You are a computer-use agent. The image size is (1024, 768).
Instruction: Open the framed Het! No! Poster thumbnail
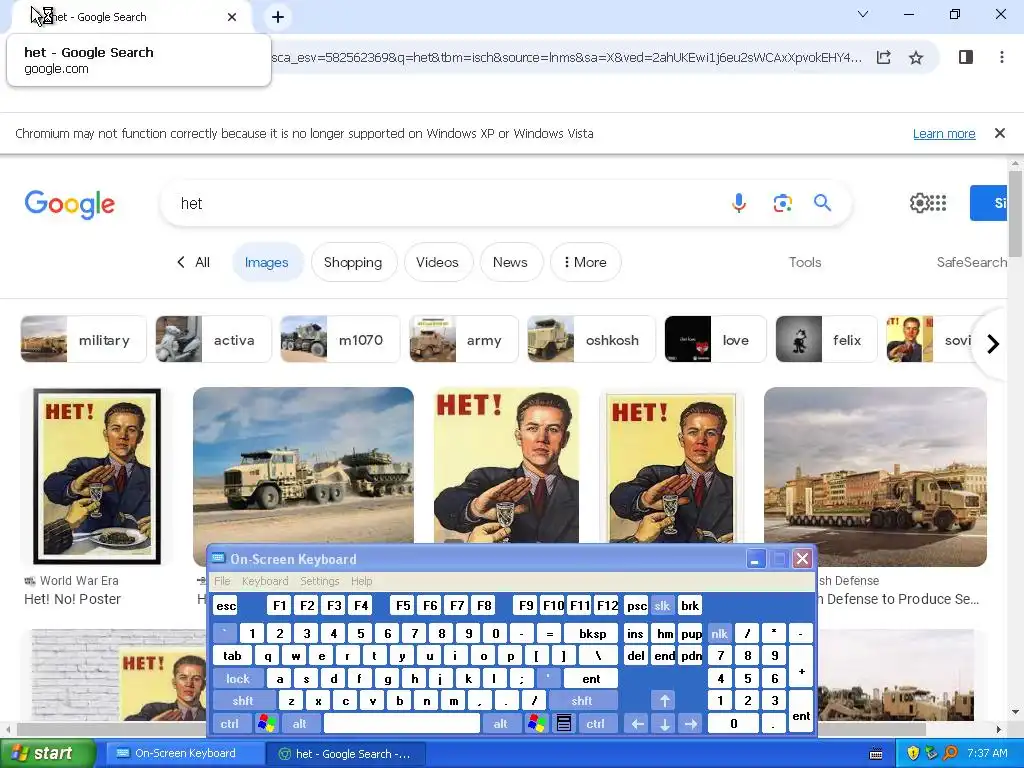pyautogui.click(x=97, y=476)
